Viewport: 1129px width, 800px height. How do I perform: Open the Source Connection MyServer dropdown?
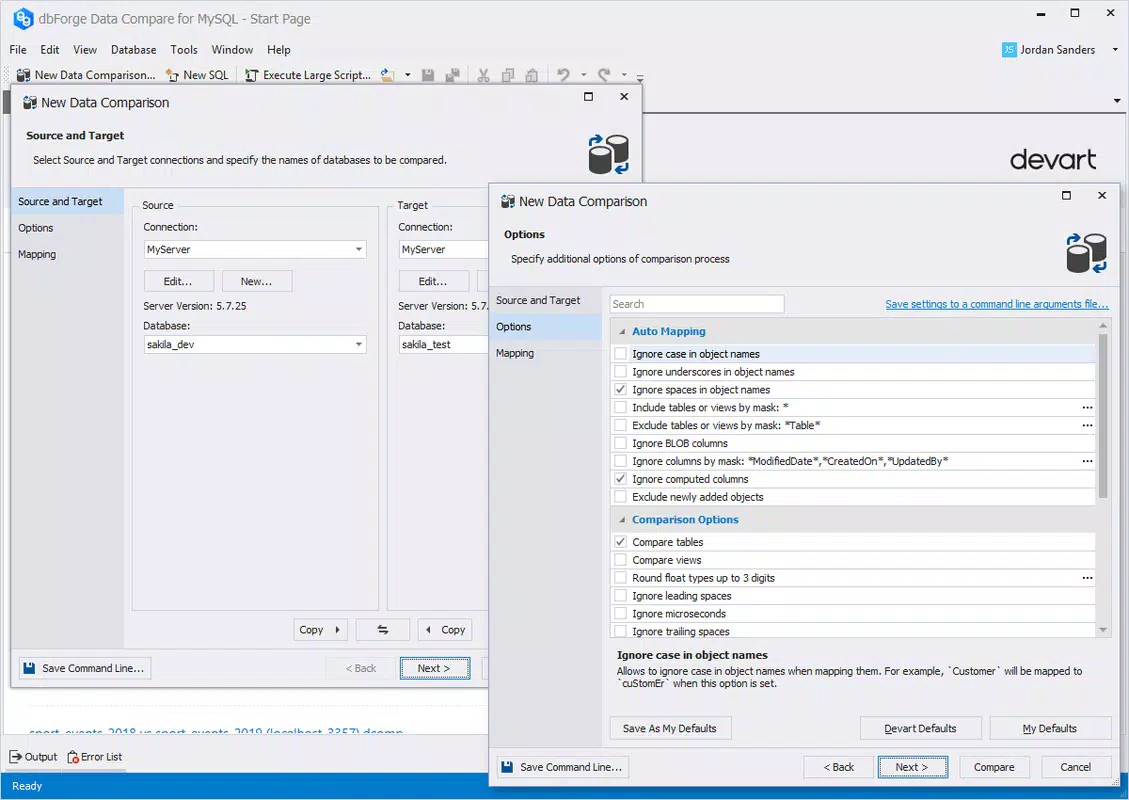(358, 249)
